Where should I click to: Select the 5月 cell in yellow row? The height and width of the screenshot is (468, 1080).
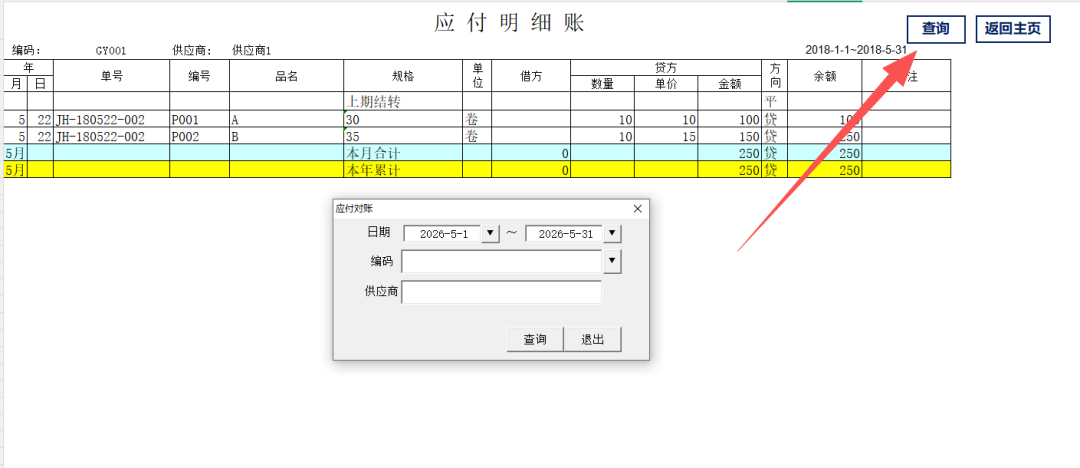coord(15,170)
